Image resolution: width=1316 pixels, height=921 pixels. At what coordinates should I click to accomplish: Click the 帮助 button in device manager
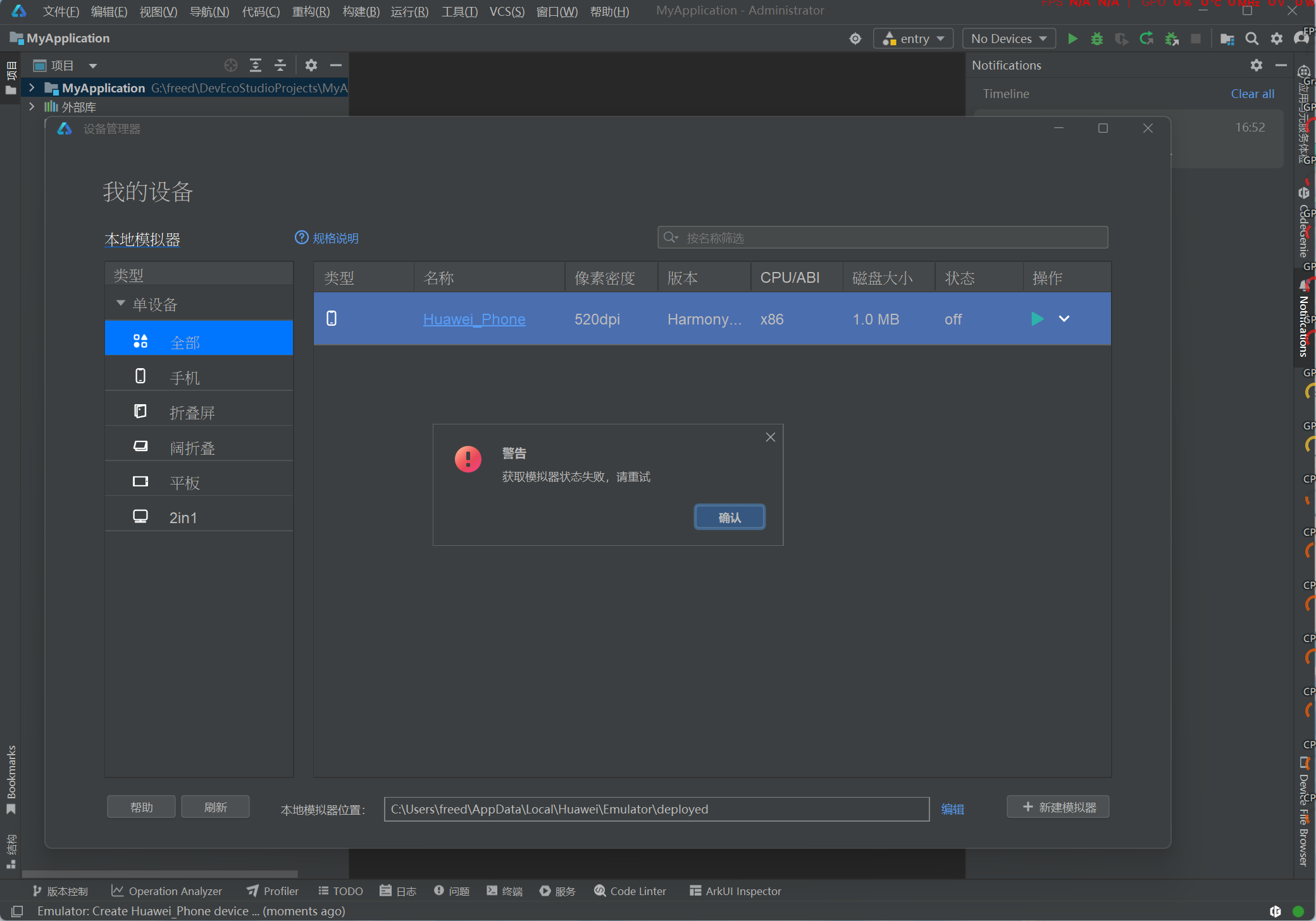[x=141, y=807]
